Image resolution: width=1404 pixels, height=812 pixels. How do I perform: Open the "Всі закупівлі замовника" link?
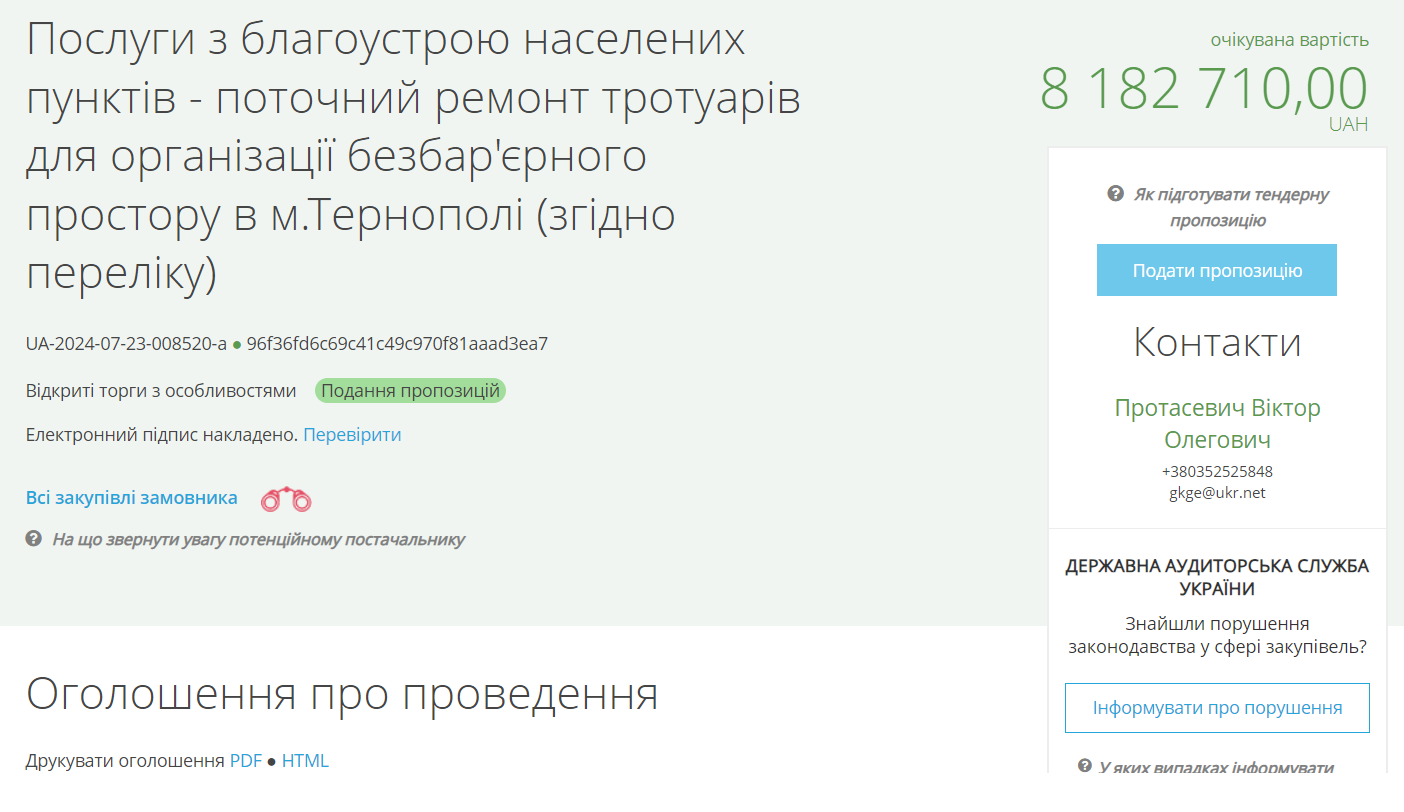tap(130, 497)
